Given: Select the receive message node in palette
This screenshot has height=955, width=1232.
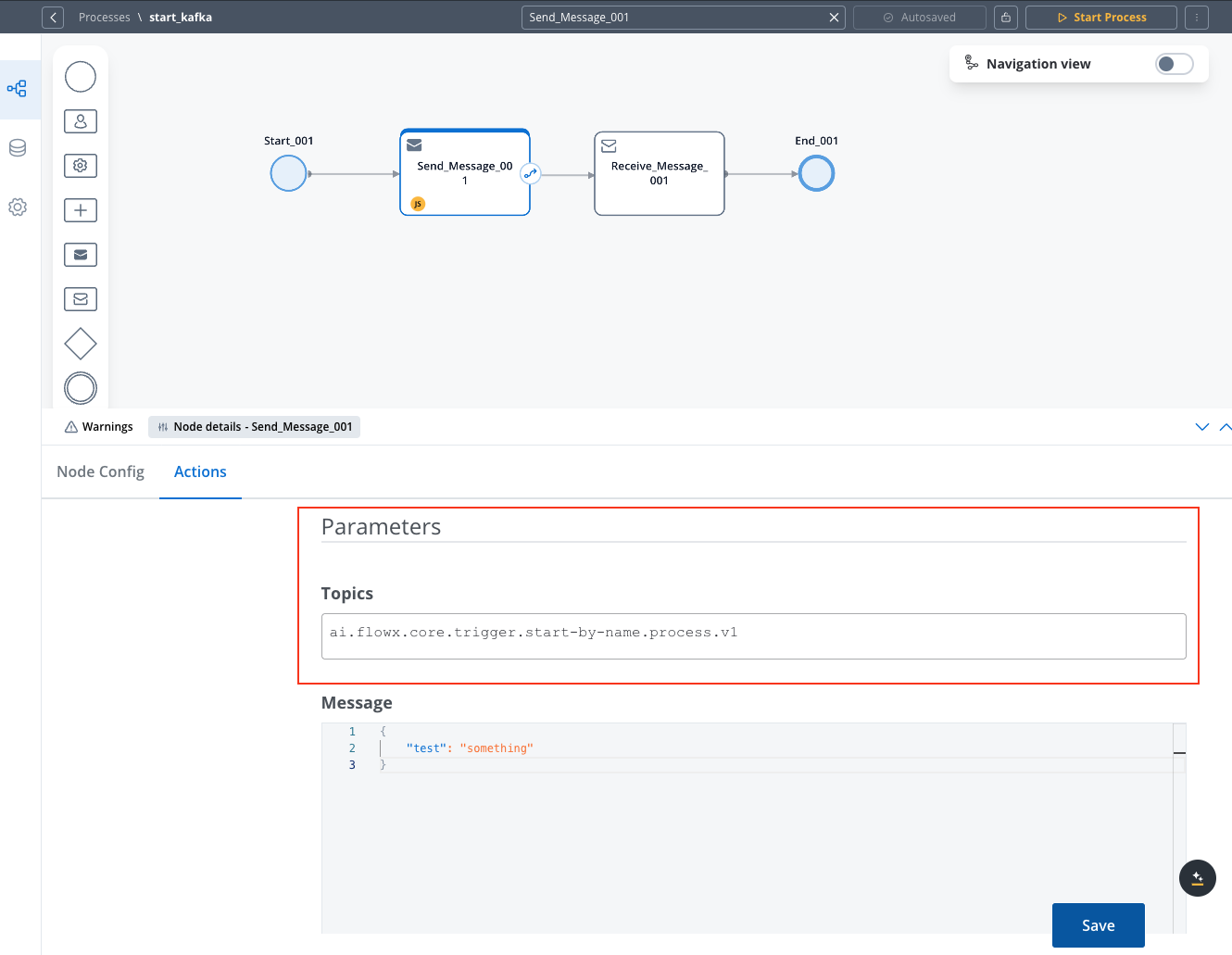Looking at the screenshot, I should pyautogui.click(x=81, y=299).
